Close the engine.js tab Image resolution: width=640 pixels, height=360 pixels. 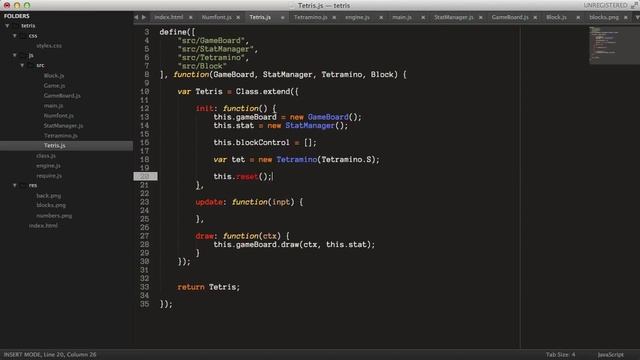(381, 18)
